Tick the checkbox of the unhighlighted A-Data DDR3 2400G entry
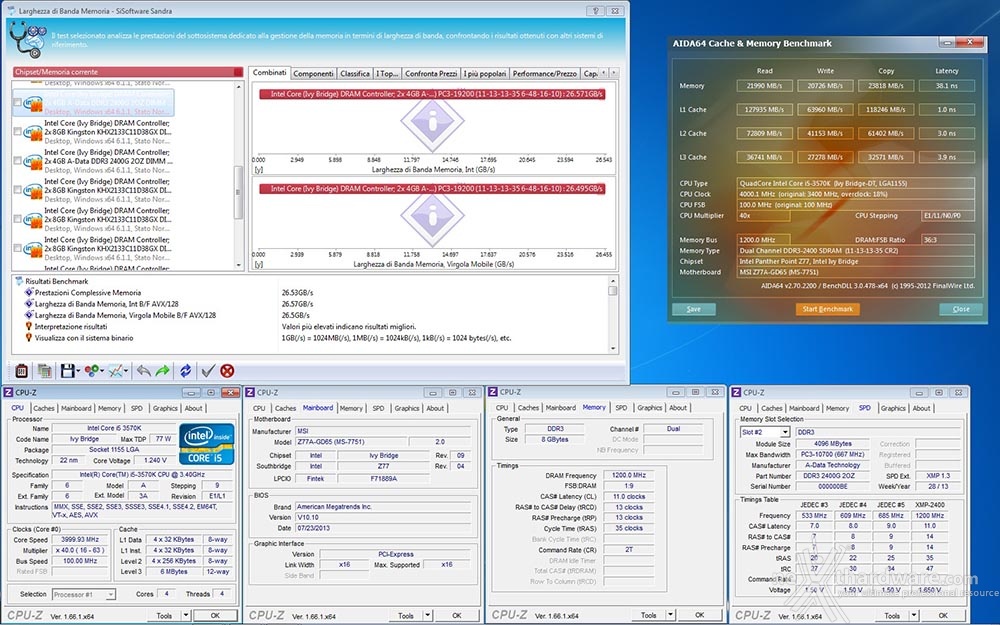The image size is (1000, 625). coord(17,161)
